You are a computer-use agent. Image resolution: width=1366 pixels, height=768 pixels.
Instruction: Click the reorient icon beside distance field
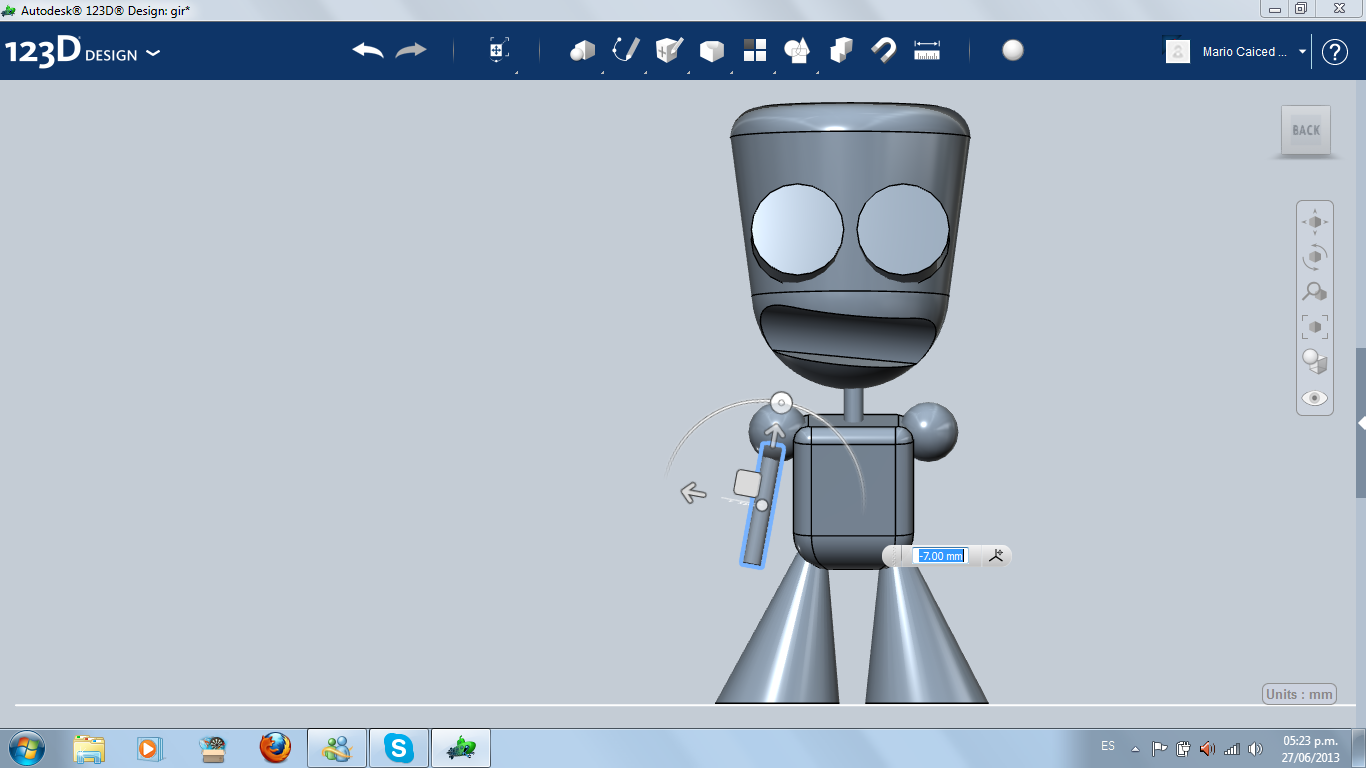[996, 556]
